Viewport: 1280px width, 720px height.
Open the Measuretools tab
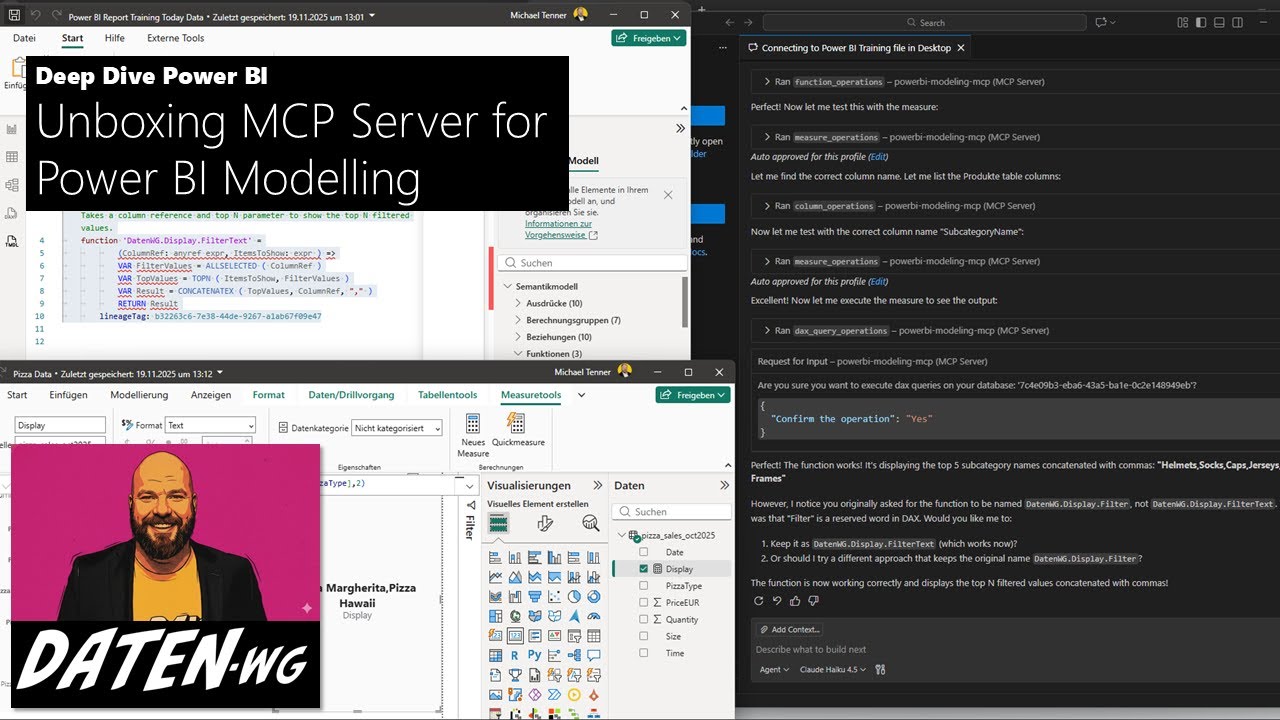(531, 395)
